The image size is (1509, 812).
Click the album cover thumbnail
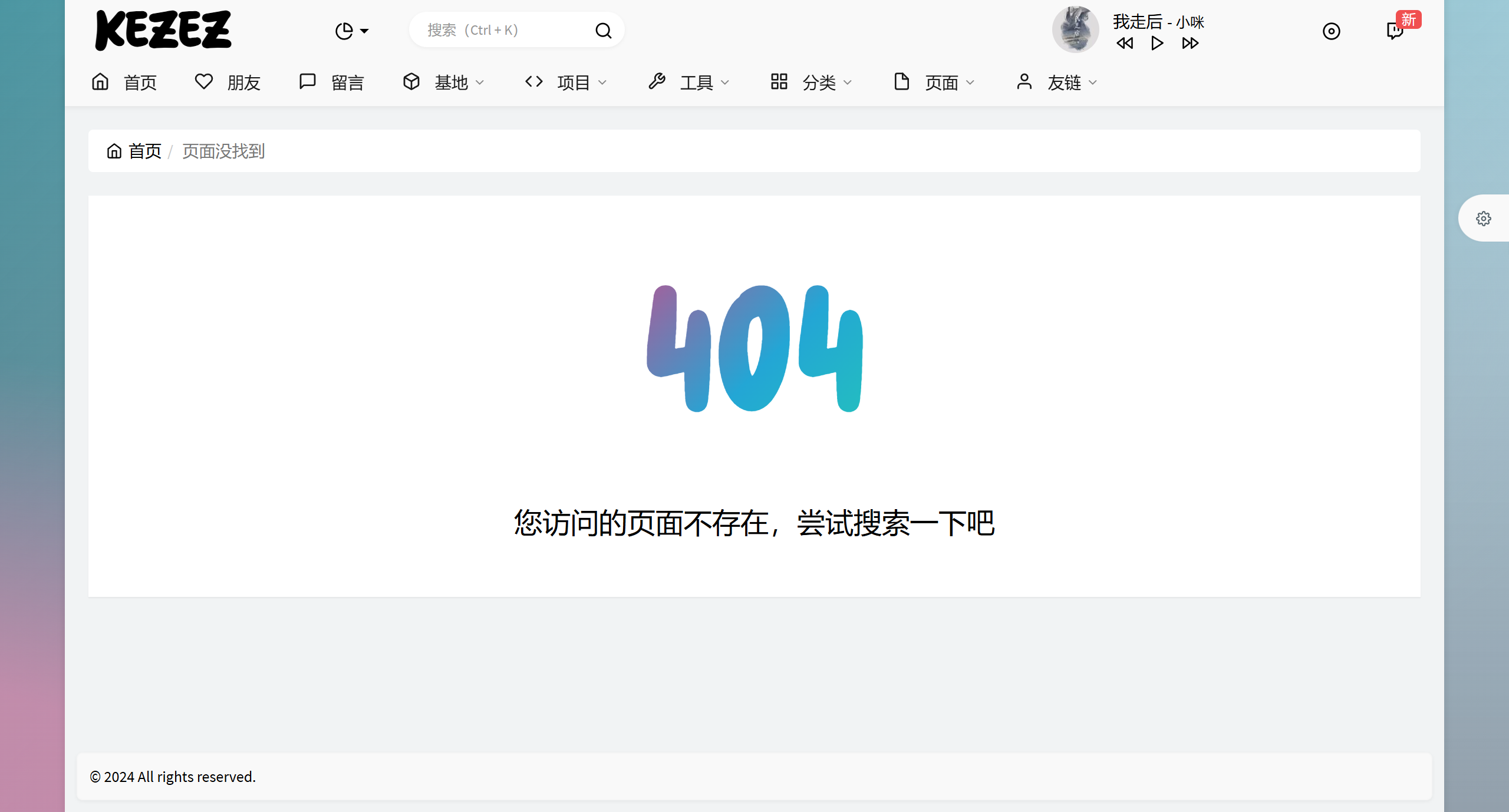coord(1075,29)
